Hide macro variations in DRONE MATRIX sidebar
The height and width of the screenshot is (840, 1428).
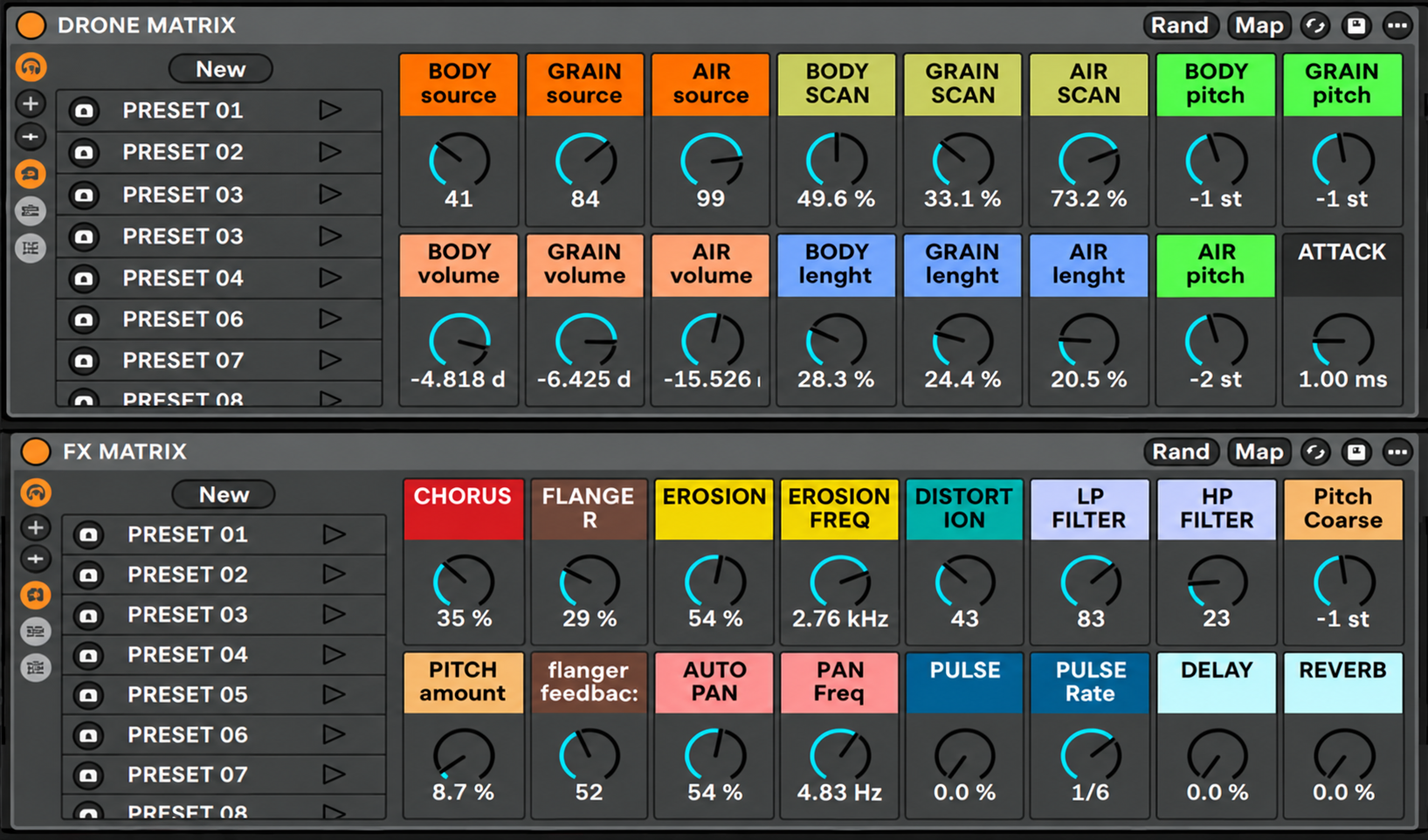pyautogui.click(x=31, y=175)
